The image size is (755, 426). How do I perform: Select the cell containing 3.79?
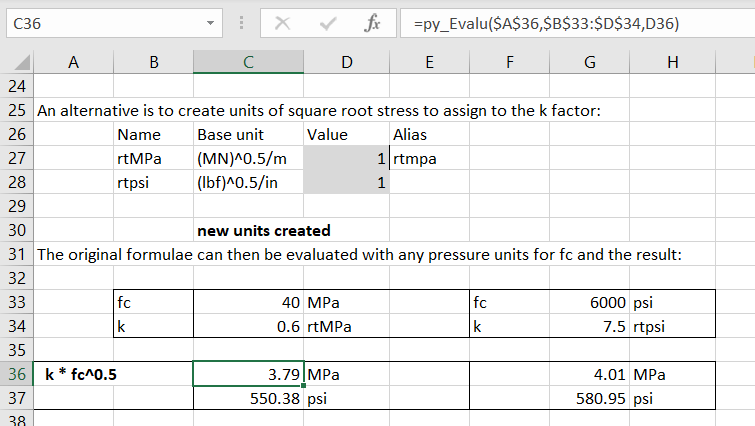[x=247, y=374]
